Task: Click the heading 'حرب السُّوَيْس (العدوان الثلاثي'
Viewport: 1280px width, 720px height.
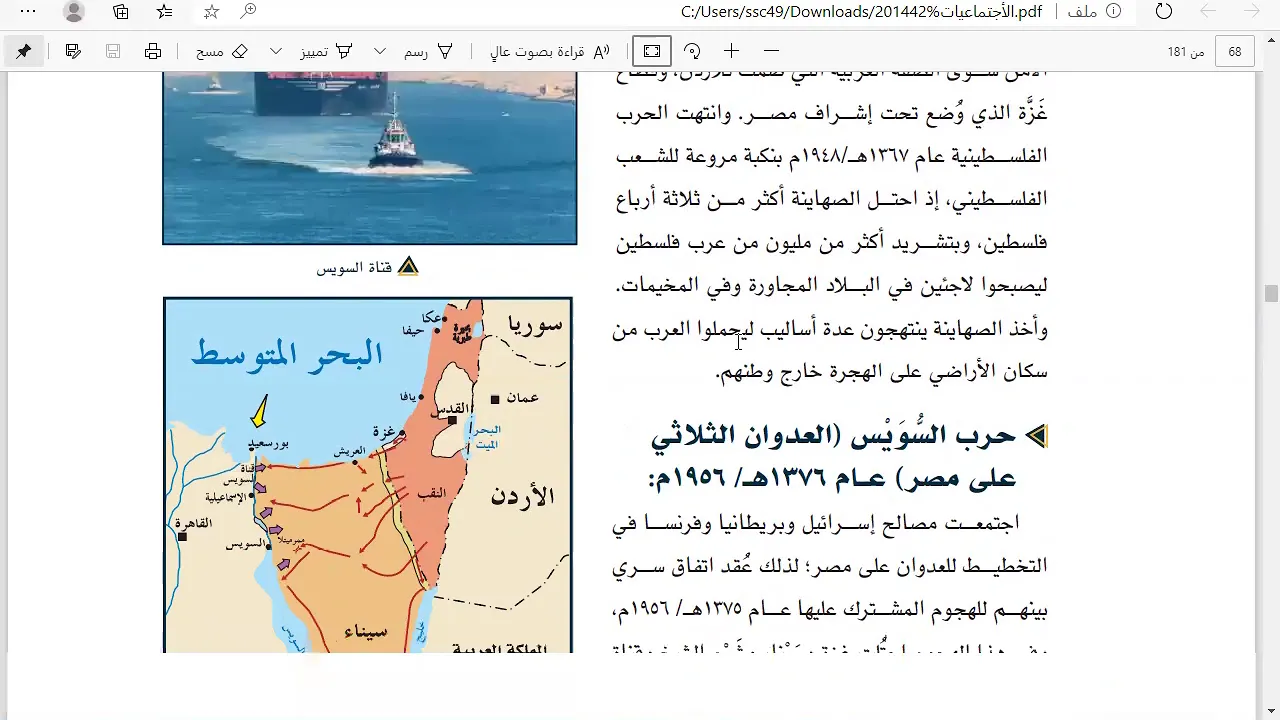Action: click(833, 436)
